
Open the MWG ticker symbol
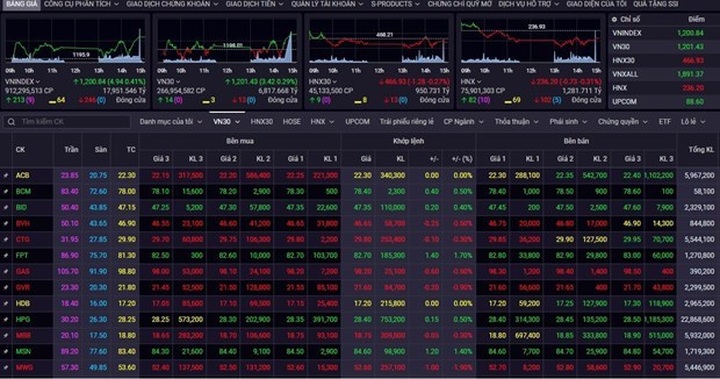pos(24,368)
